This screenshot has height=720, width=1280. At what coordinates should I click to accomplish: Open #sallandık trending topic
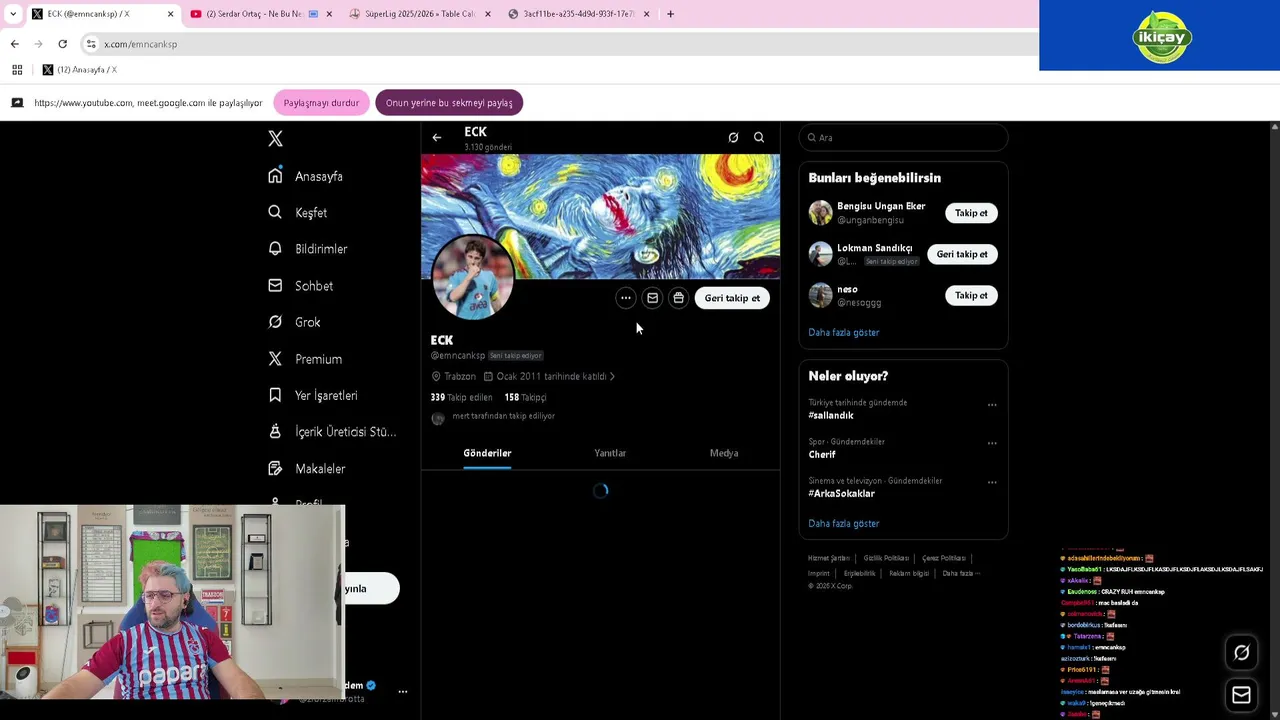point(831,415)
